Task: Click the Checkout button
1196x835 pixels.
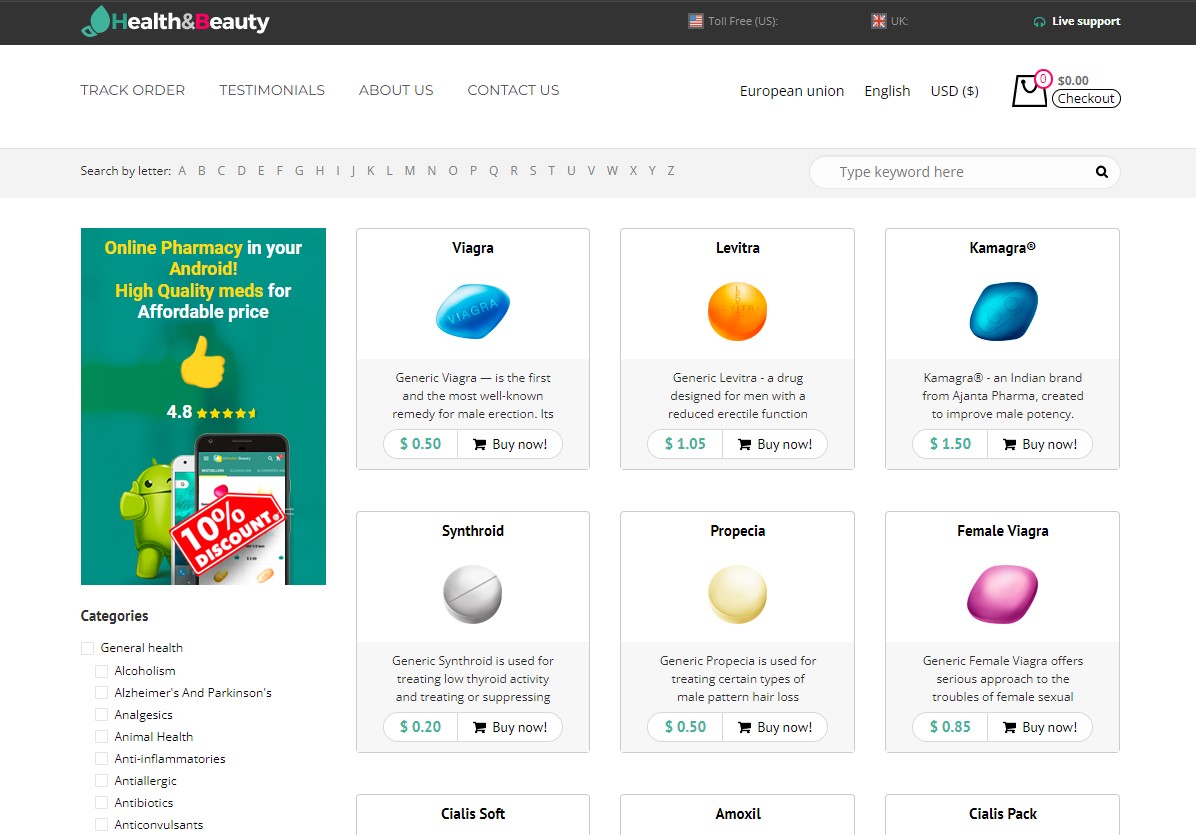Action: [1086, 98]
